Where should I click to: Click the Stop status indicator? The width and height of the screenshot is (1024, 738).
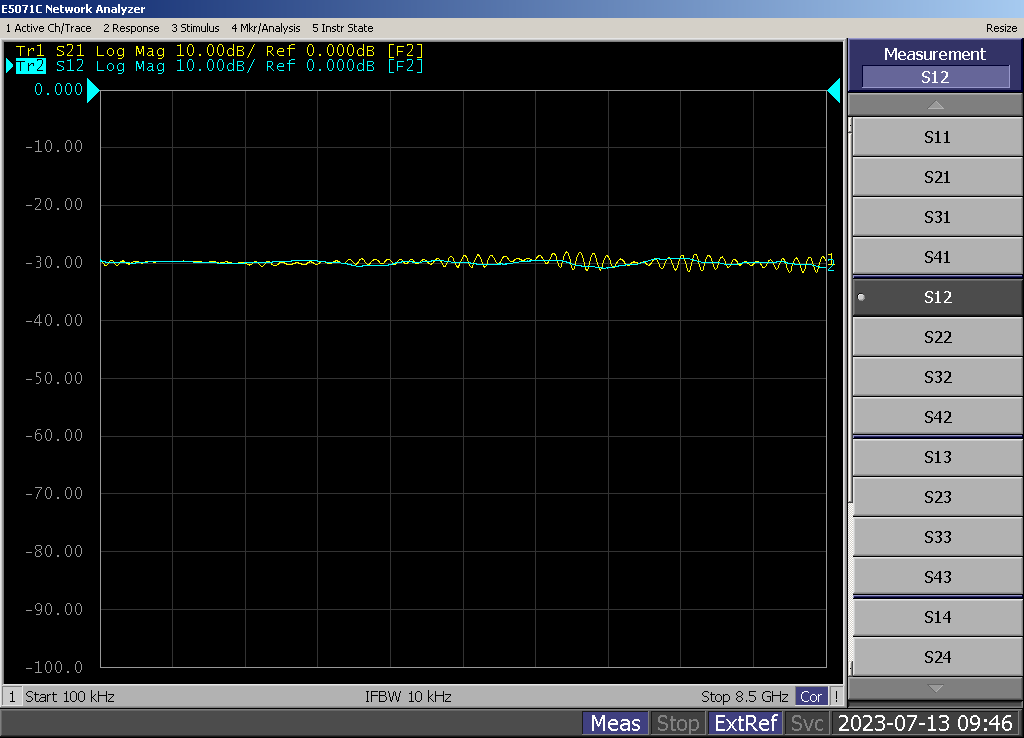677,723
